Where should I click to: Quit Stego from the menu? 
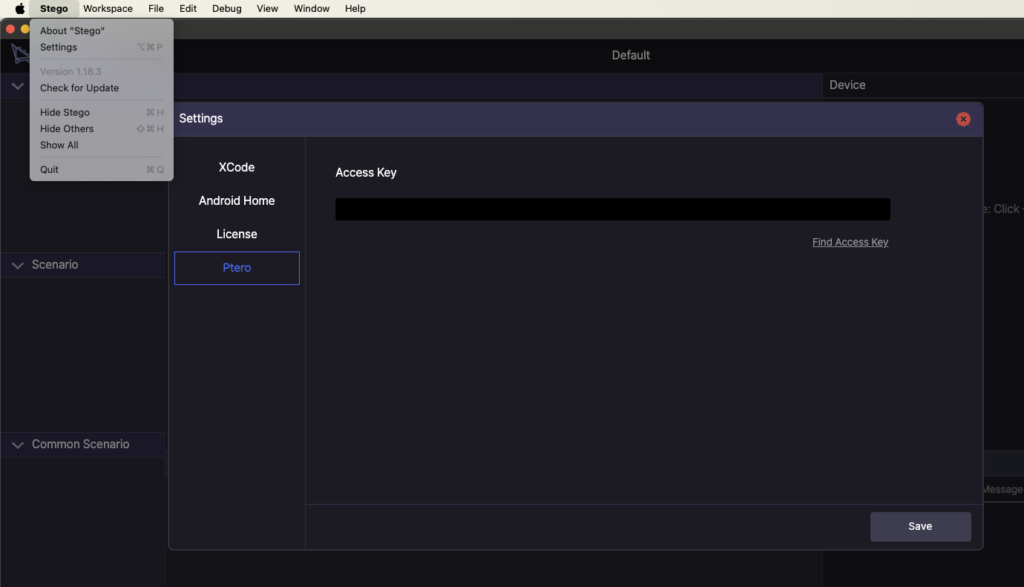tap(101, 170)
